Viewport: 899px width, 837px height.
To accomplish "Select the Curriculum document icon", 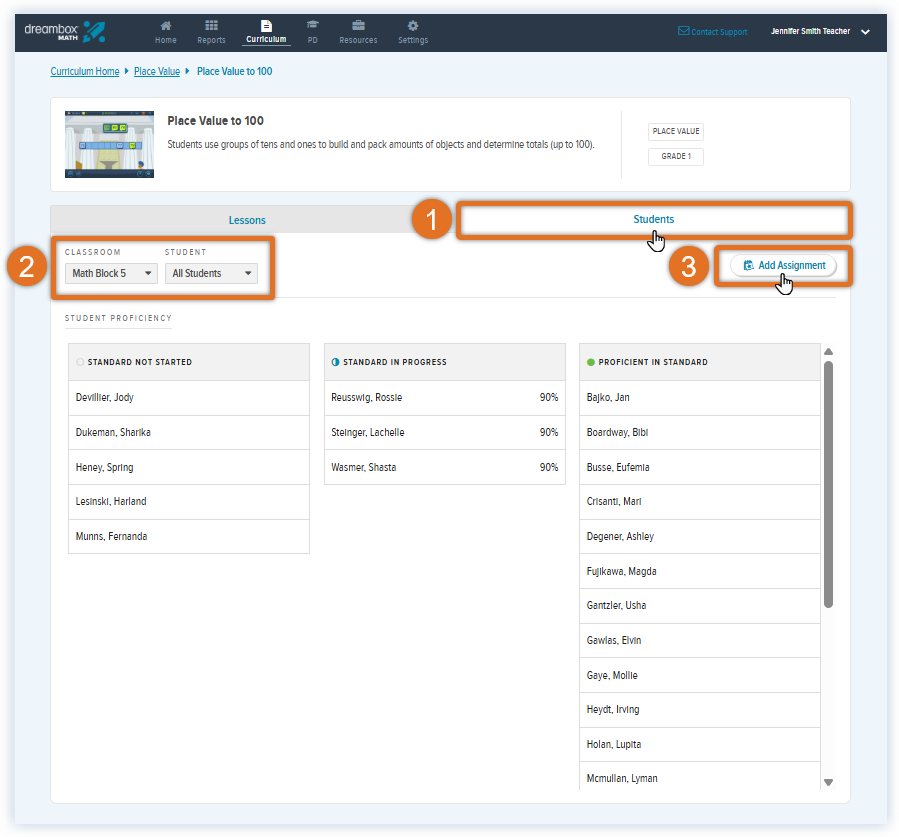I will click(x=266, y=25).
